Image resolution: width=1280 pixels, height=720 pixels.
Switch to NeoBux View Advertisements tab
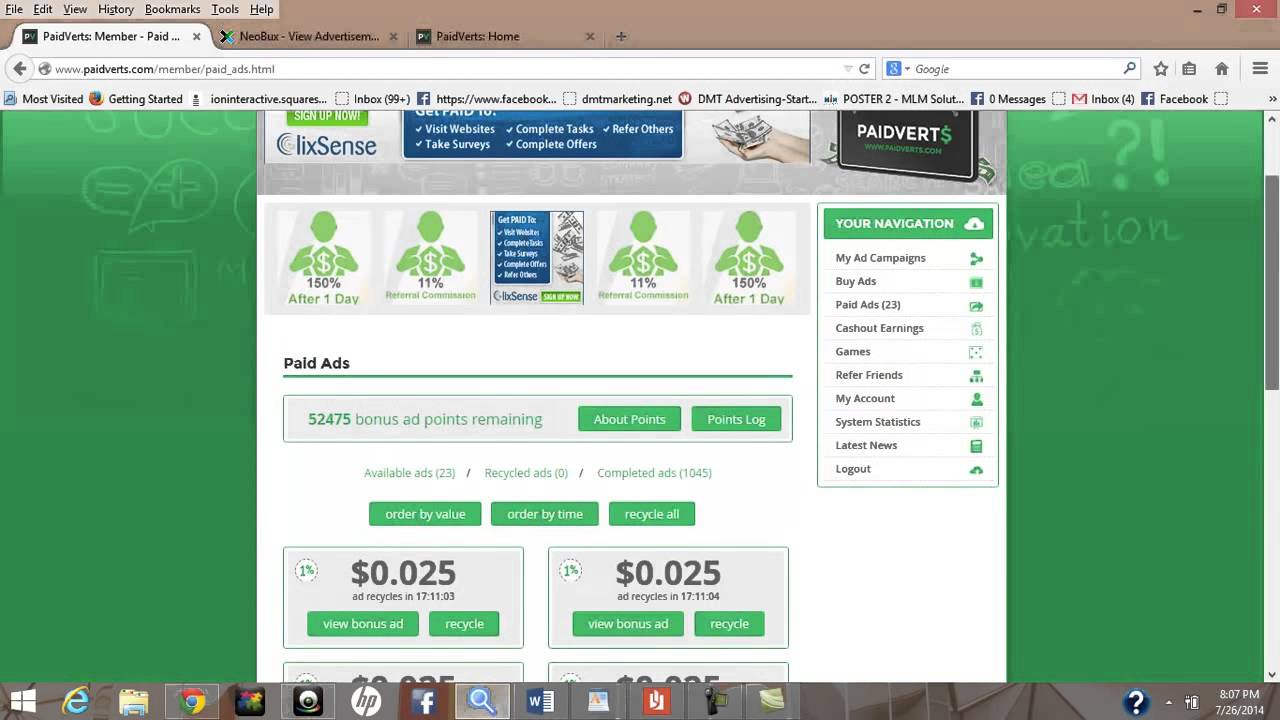tap(308, 36)
